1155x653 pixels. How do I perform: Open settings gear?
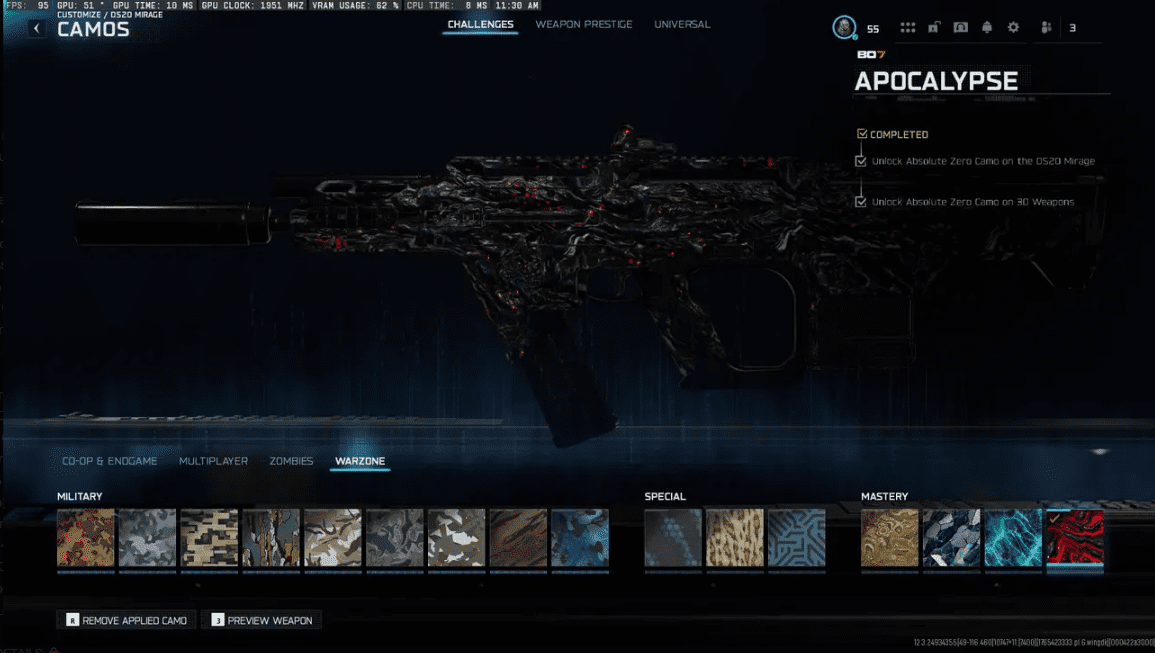point(1013,28)
